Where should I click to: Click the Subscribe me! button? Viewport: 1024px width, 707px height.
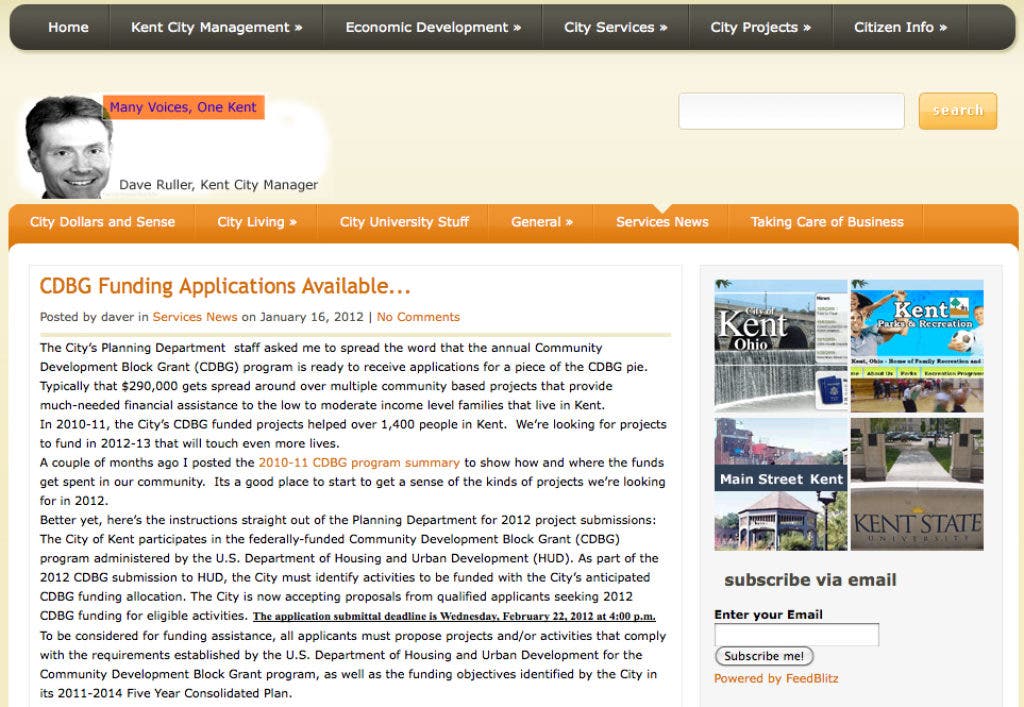(764, 656)
